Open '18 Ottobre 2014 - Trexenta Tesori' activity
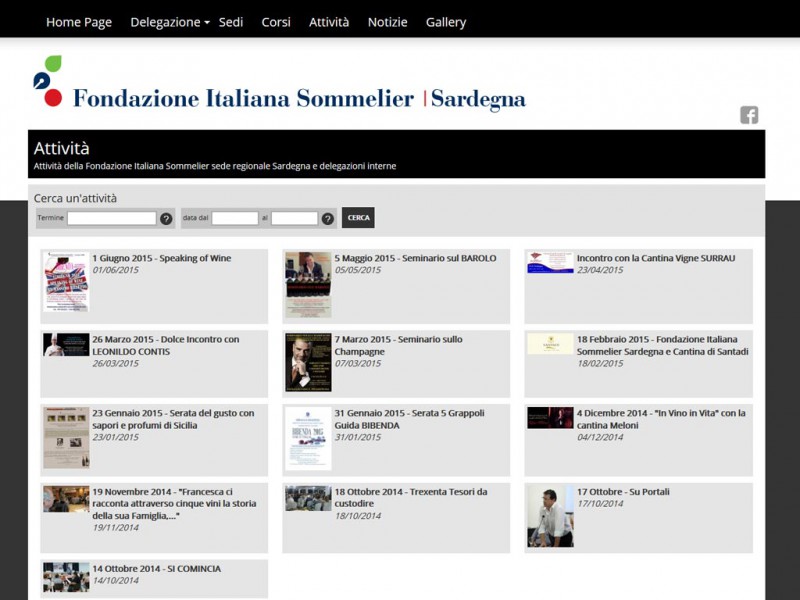 pyautogui.click(x=411, y=497)
